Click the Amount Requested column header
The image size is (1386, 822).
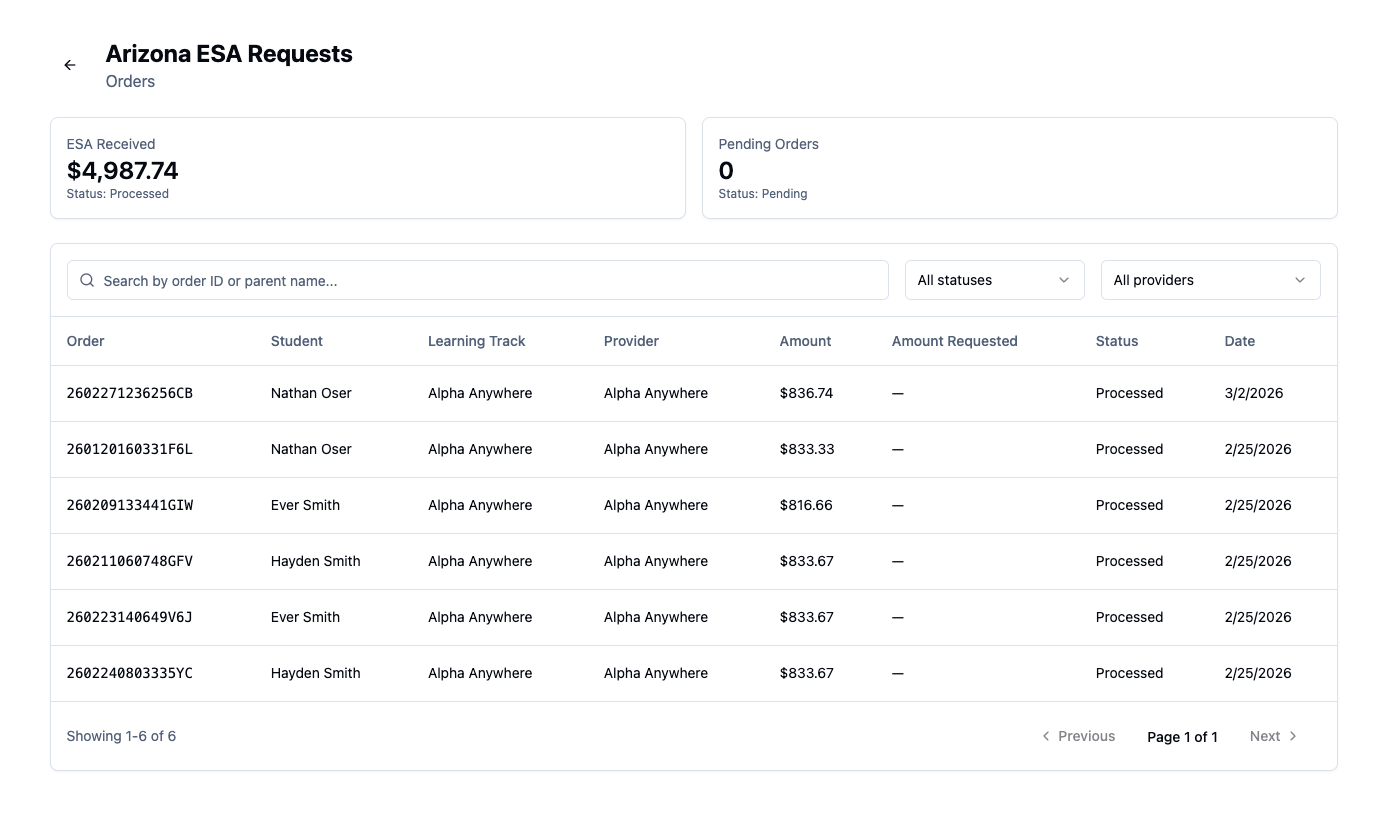954,341
